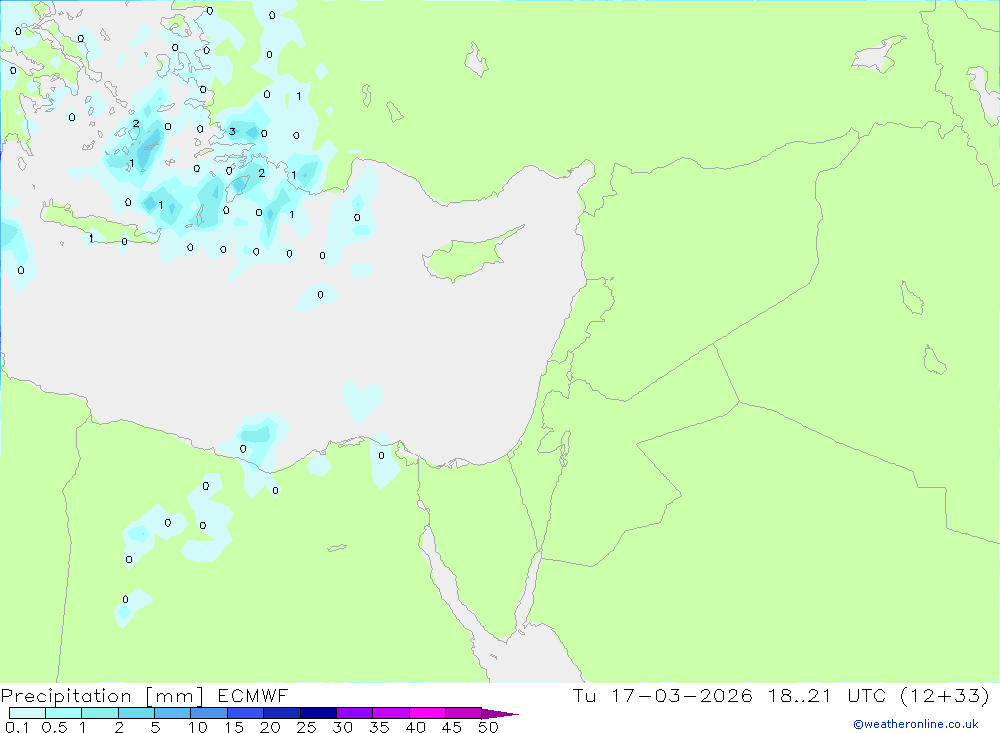This screenshot has height=733, width=1000.
Task: Click the 20–25 mm dark blue swatch
Action: [282, 713]
